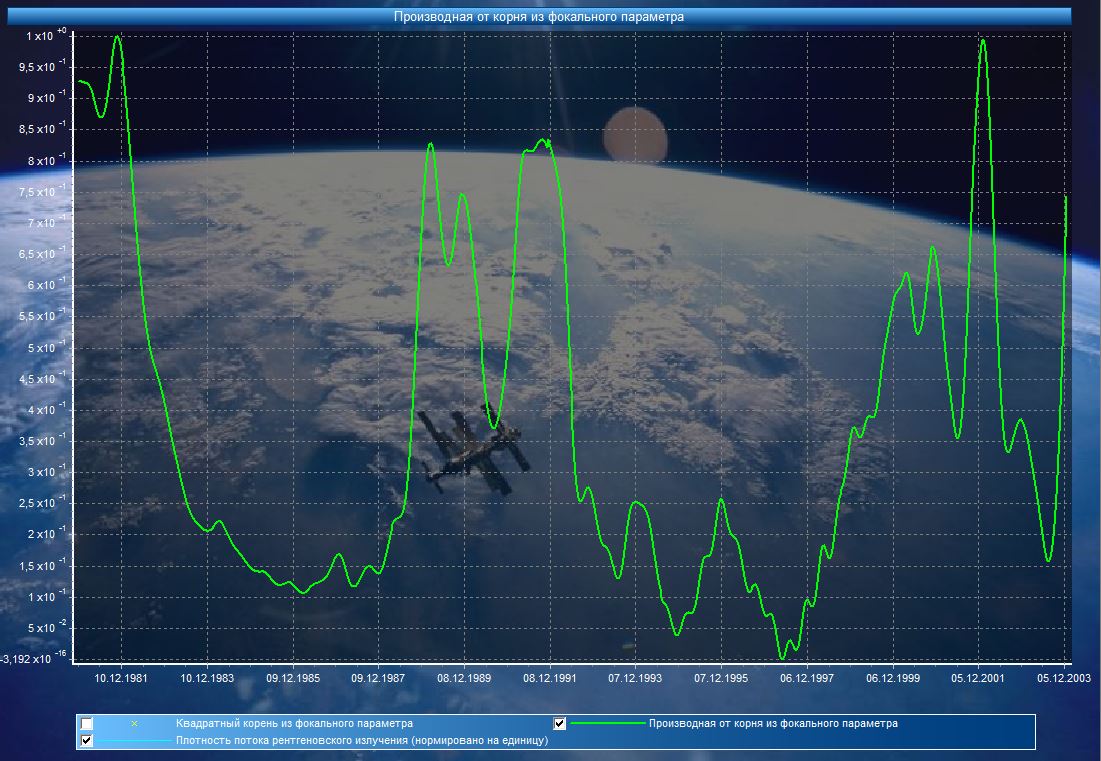Viewport: 1101px width, 761px height.
Task: Click the y-axis value 4,5 x10 -1
Action: coord(42,378)
